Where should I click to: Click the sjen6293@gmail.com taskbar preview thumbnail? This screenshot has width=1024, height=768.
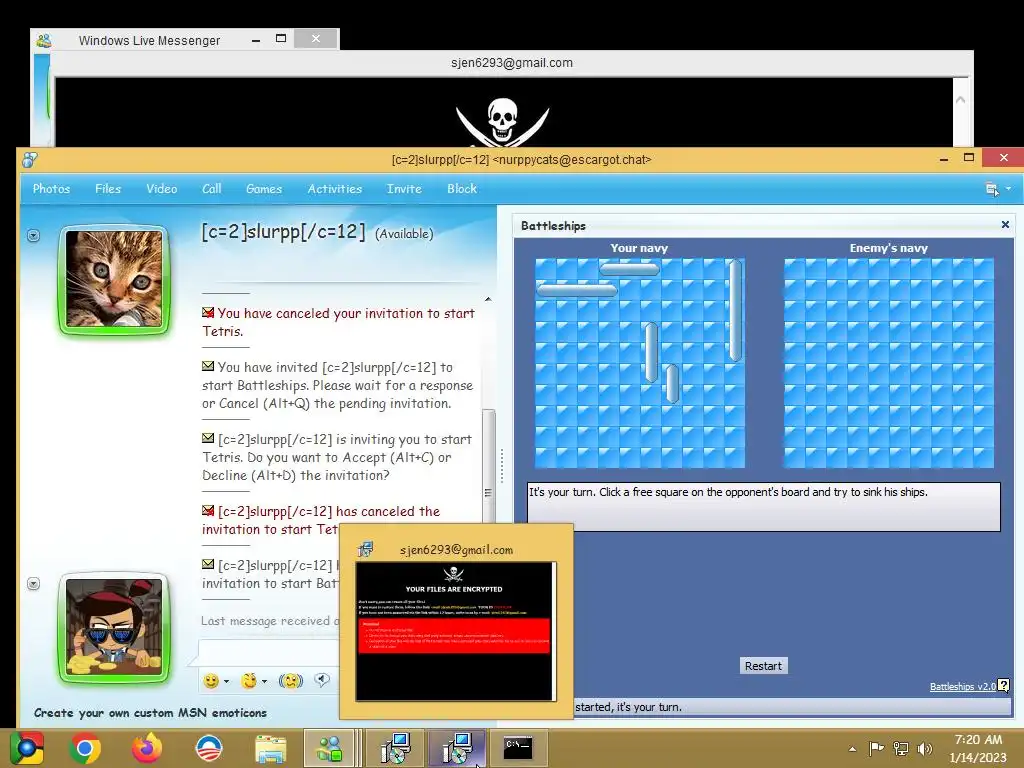coord(455,632)
